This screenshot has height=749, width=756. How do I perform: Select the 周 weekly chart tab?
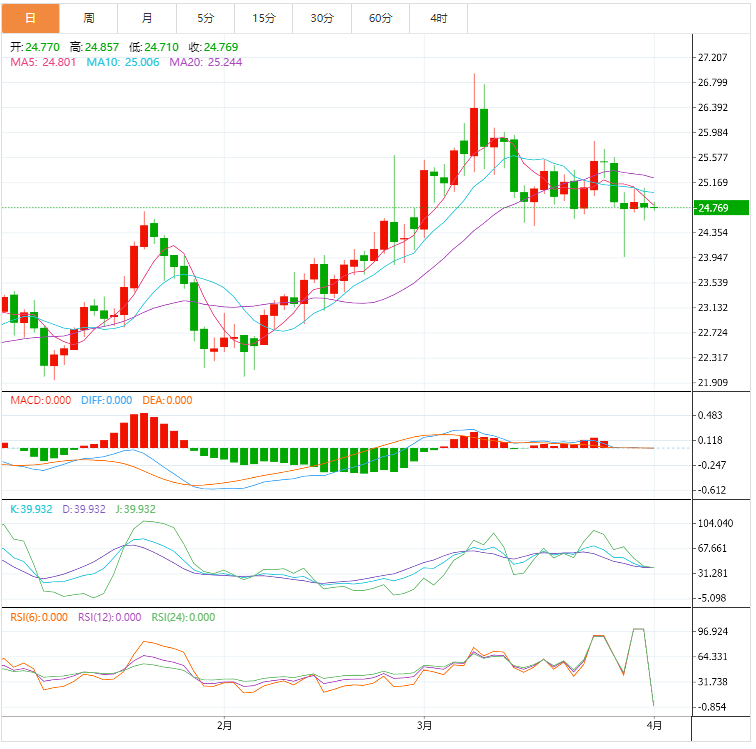click(x=89, y=18)
